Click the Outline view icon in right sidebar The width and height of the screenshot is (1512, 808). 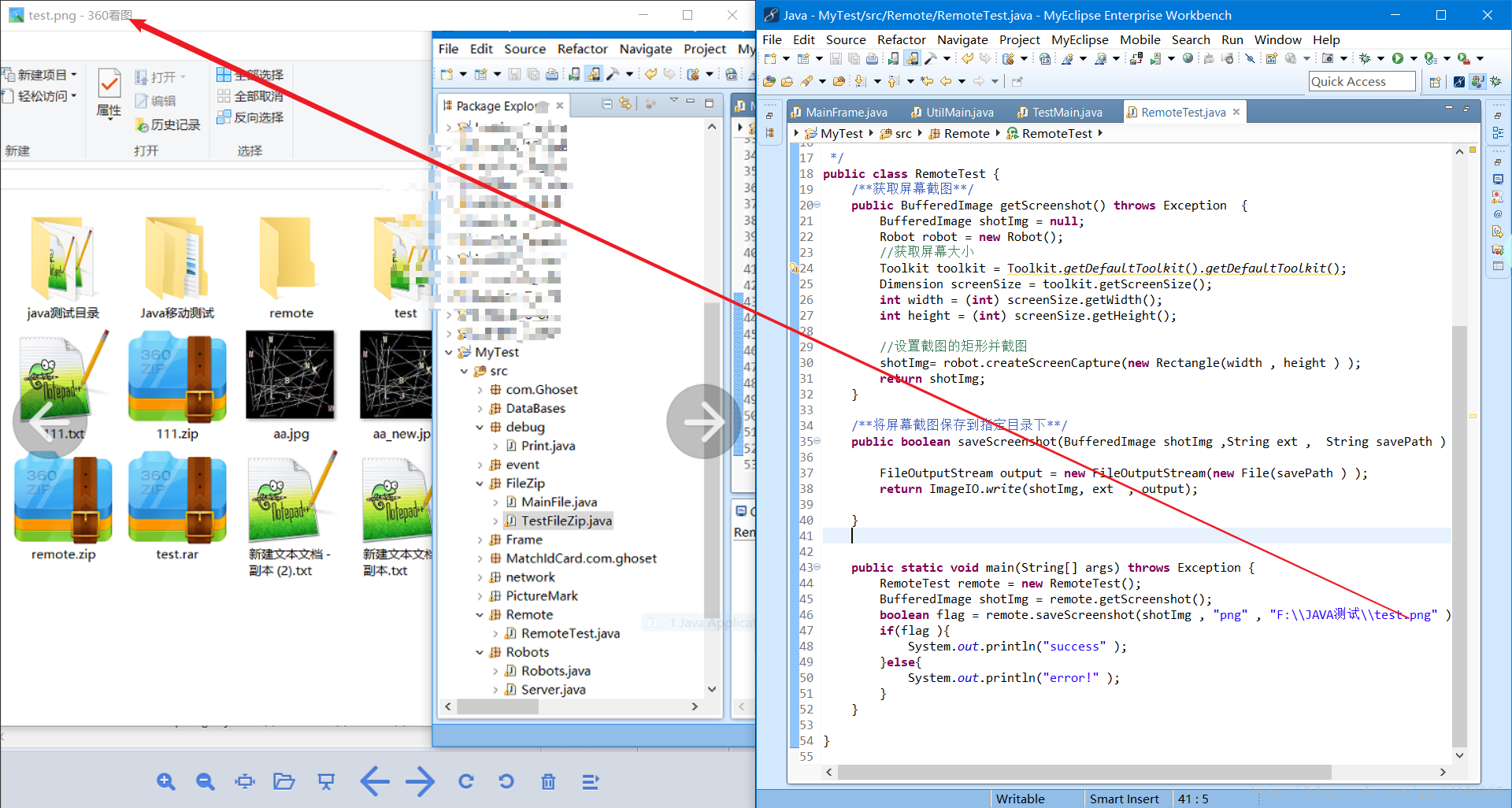1498,133
